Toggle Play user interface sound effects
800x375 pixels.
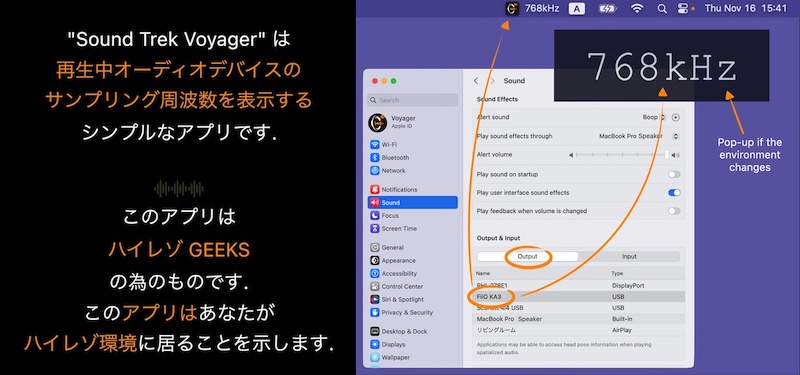pos(674,193)
